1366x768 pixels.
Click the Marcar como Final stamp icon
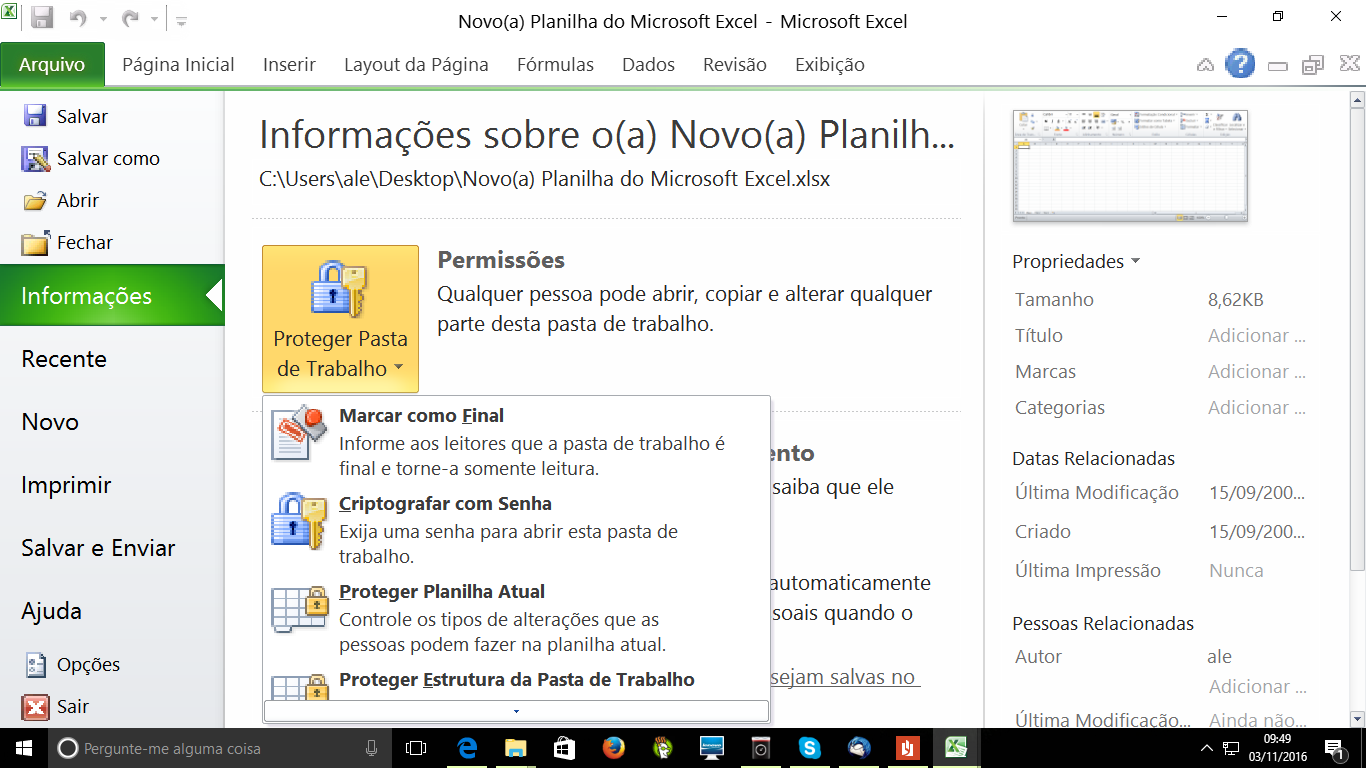pyautogui.click(x=299, y=432)
